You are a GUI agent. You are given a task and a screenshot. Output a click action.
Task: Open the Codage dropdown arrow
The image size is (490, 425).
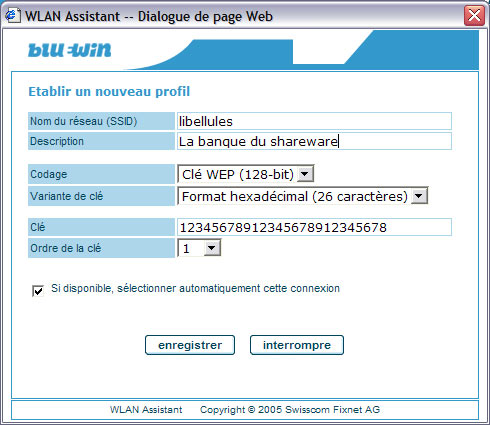click(305, 174)
